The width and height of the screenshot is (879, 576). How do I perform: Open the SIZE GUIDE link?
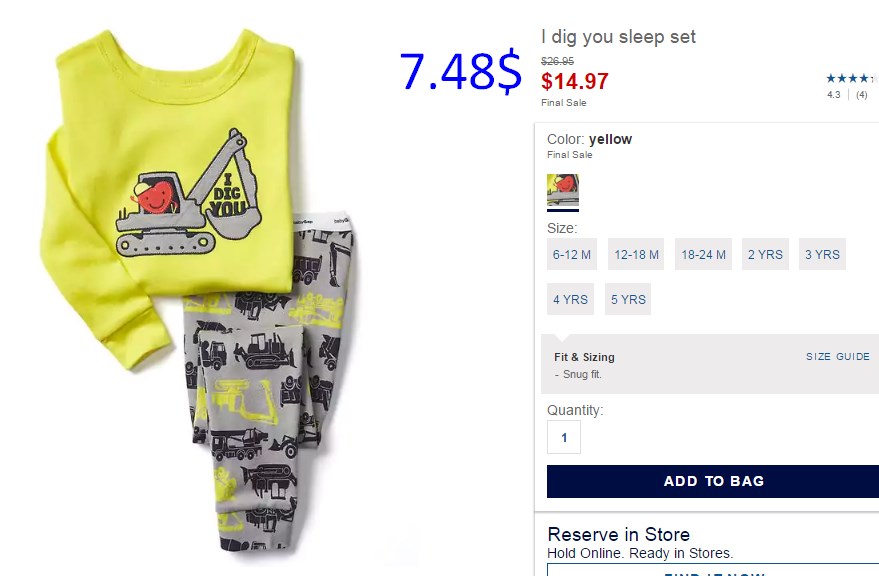838,357
